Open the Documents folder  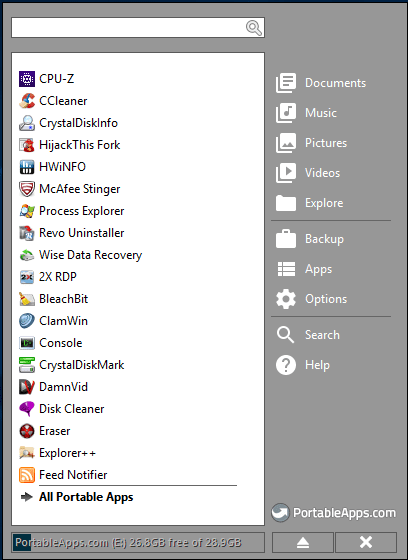[320, 83]
